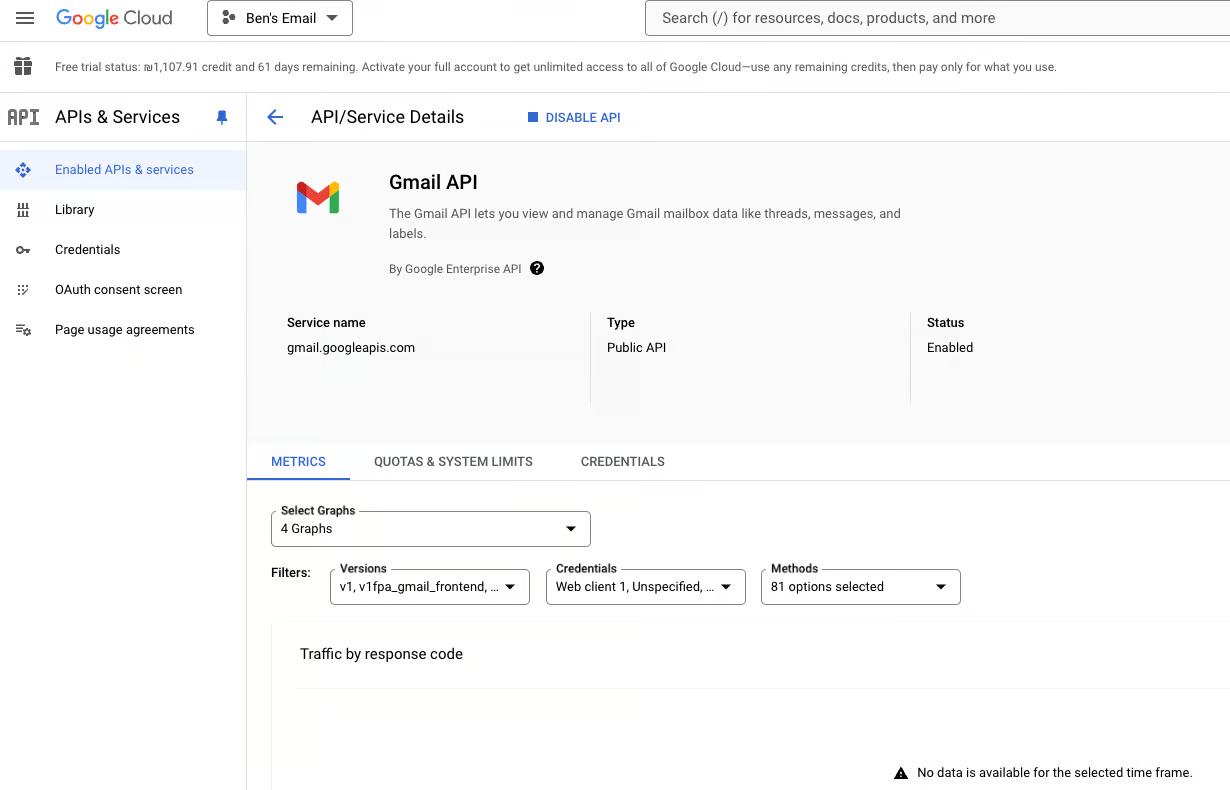
Task: Open the Library sidebar icon
Action: click(x=22, y=209)
